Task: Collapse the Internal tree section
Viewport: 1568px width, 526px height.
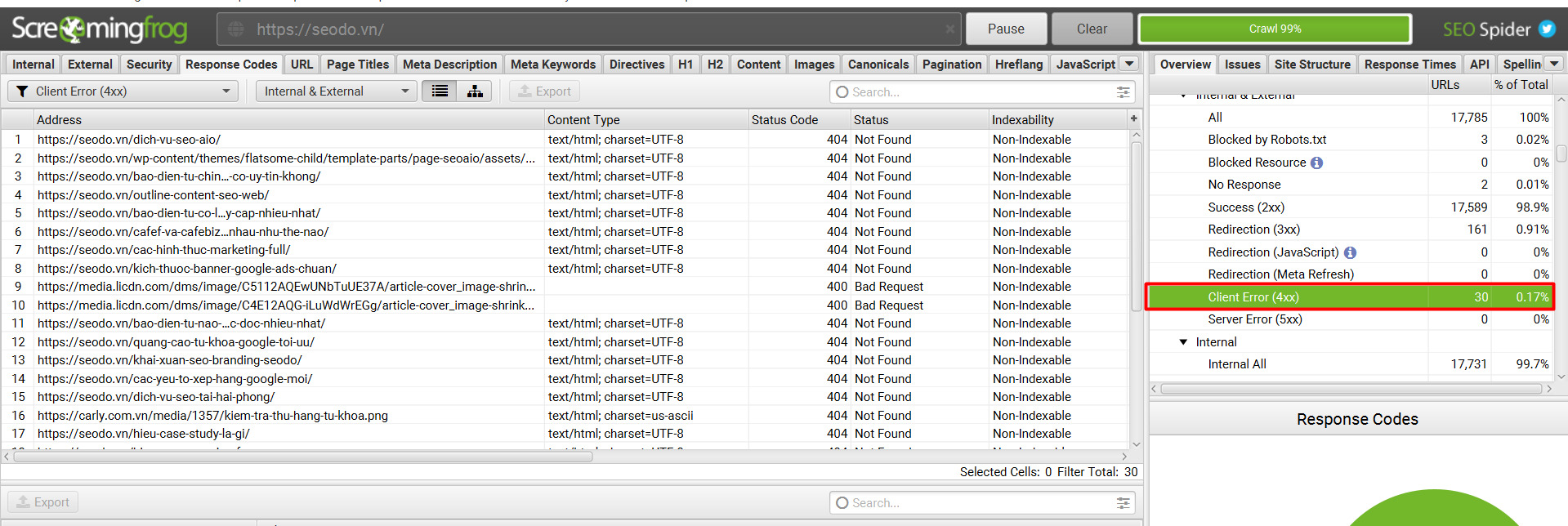Action: coord(1183,342)
